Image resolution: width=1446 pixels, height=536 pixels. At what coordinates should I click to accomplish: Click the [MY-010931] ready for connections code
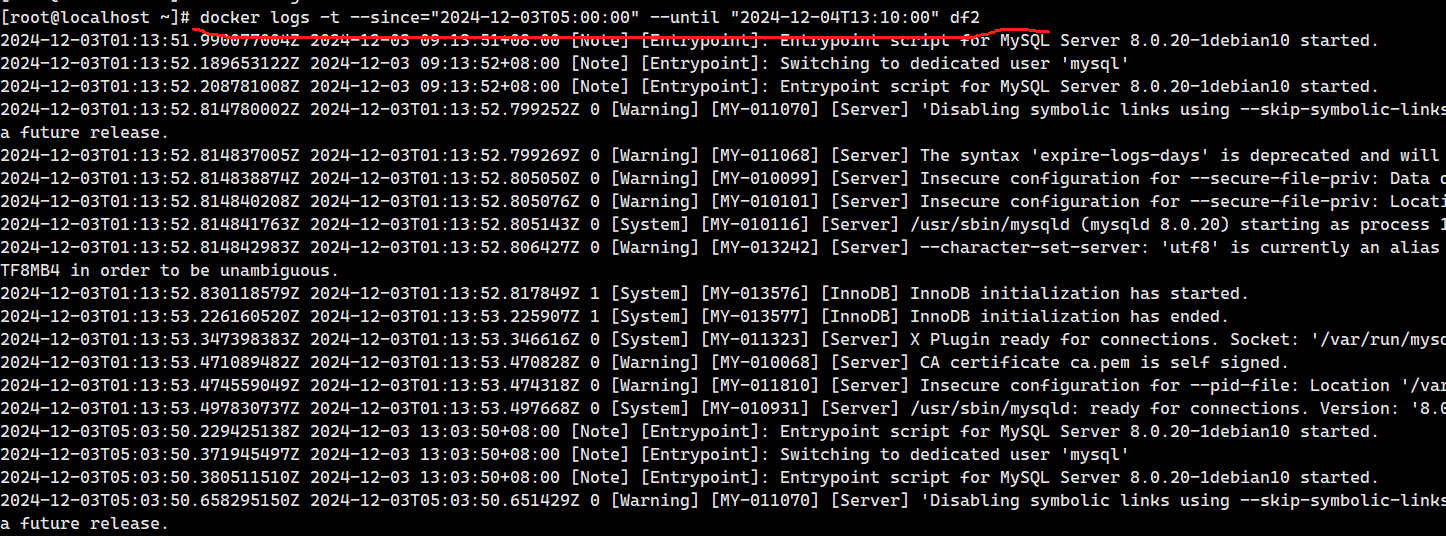pyautogui.click(x=755, y=408)
